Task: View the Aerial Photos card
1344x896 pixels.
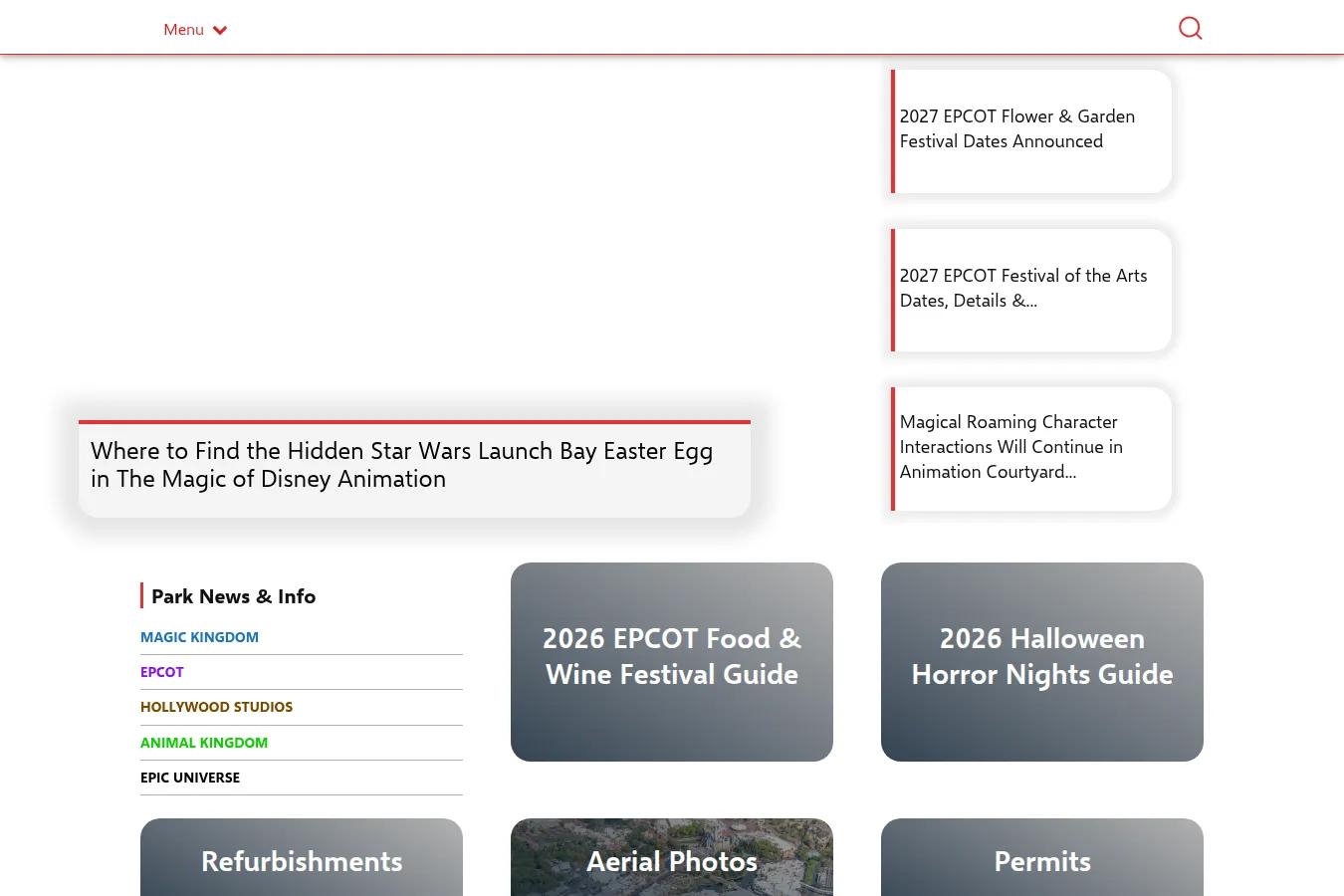Action: coord(672,857)
